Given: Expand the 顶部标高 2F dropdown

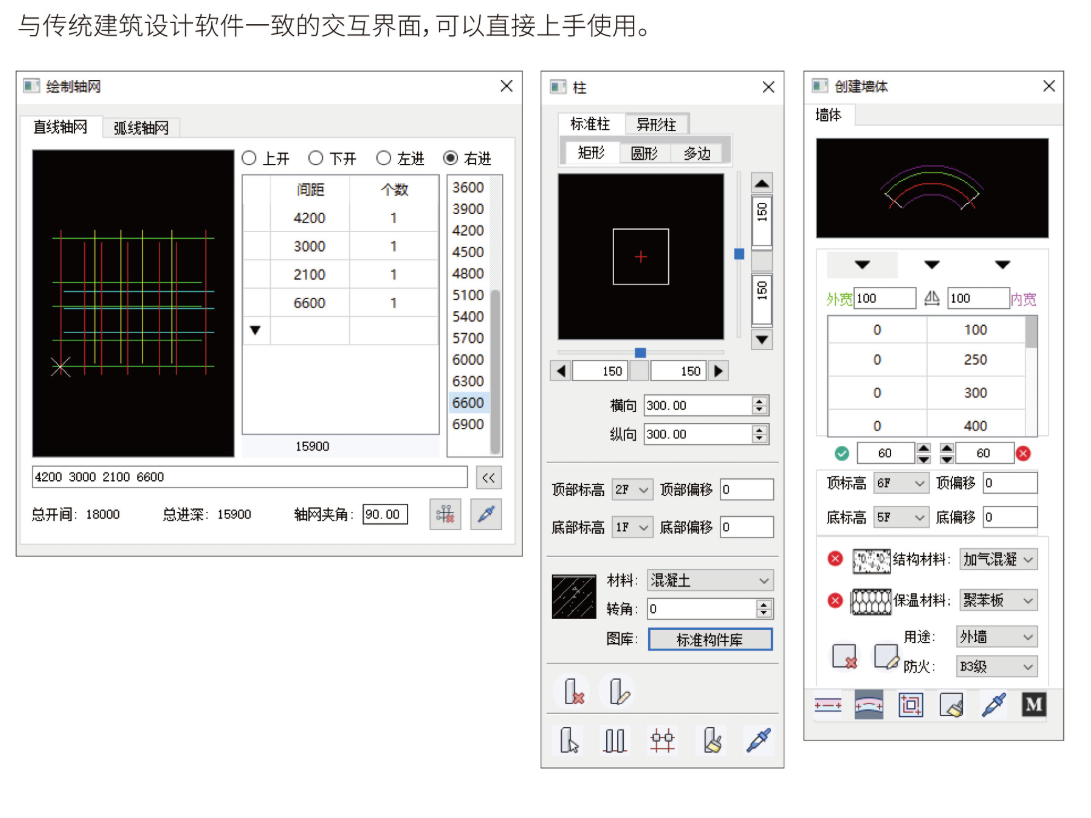Looking at the screenshot, I should pos(632,490).
